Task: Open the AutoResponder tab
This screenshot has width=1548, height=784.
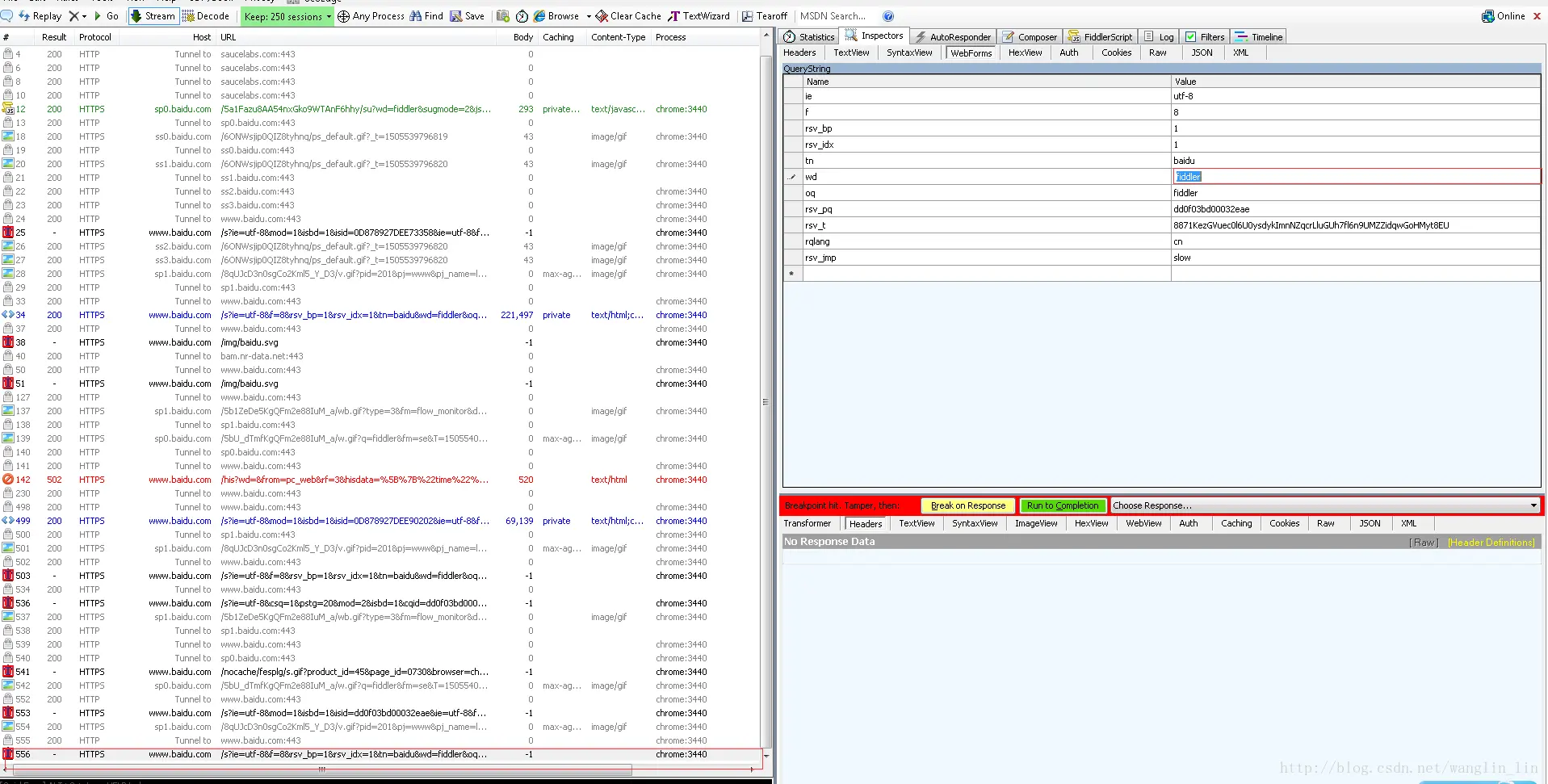Action: (953, 37)
